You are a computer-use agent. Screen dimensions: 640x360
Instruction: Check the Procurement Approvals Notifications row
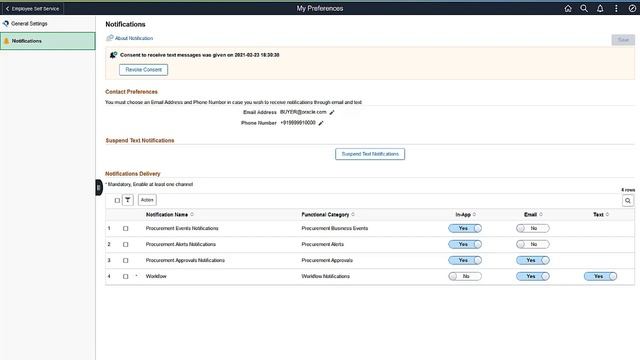pyautogui.click(x=125, y=260)
